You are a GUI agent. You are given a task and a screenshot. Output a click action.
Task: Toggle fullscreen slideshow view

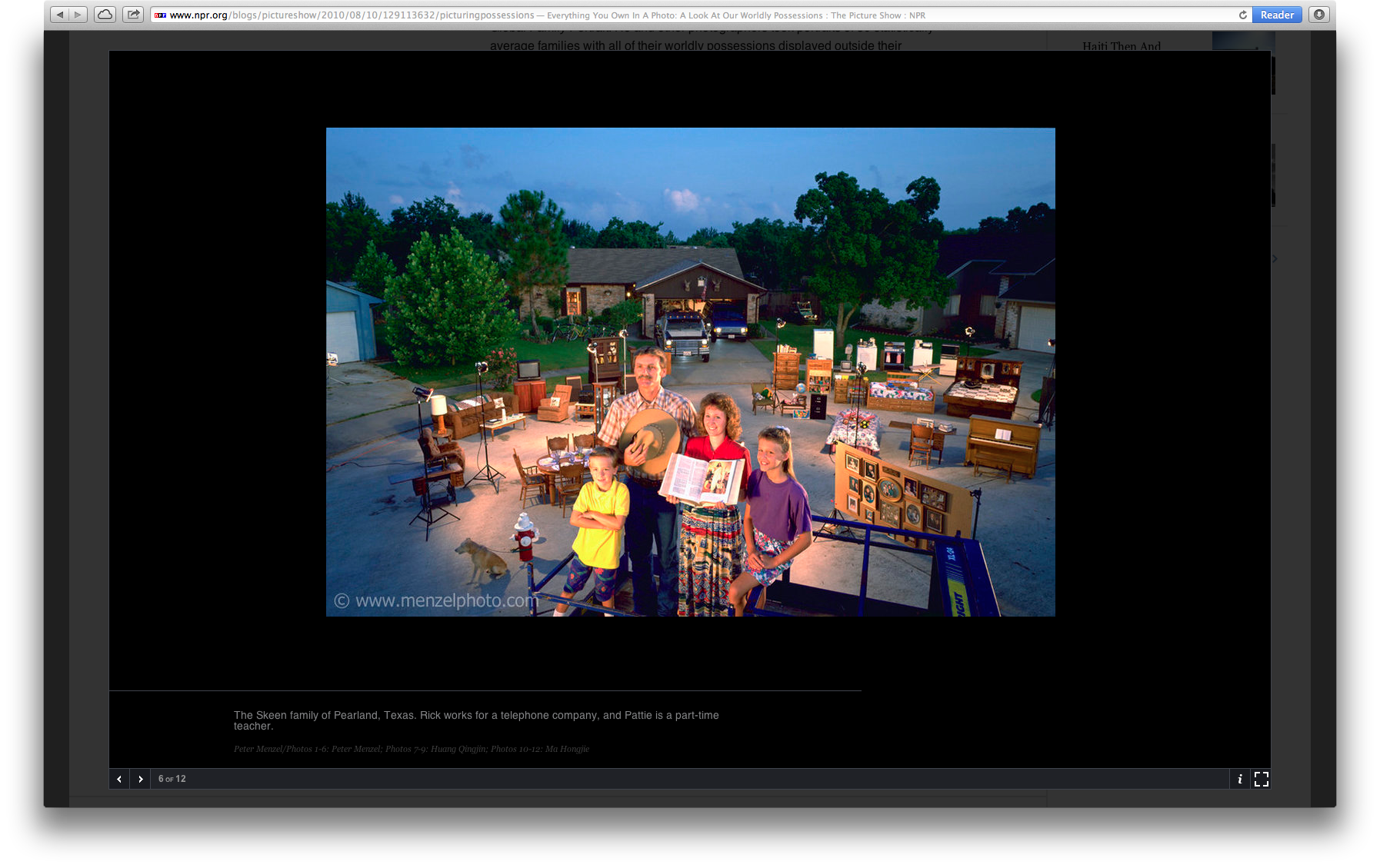click(x=1261, y=779)
